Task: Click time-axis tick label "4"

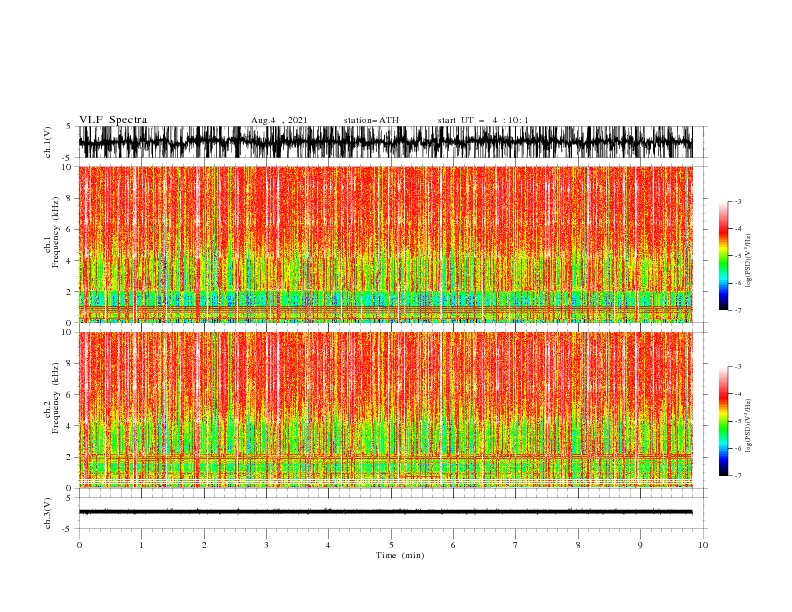Action: pyautogui.click(x=328, y=545)
